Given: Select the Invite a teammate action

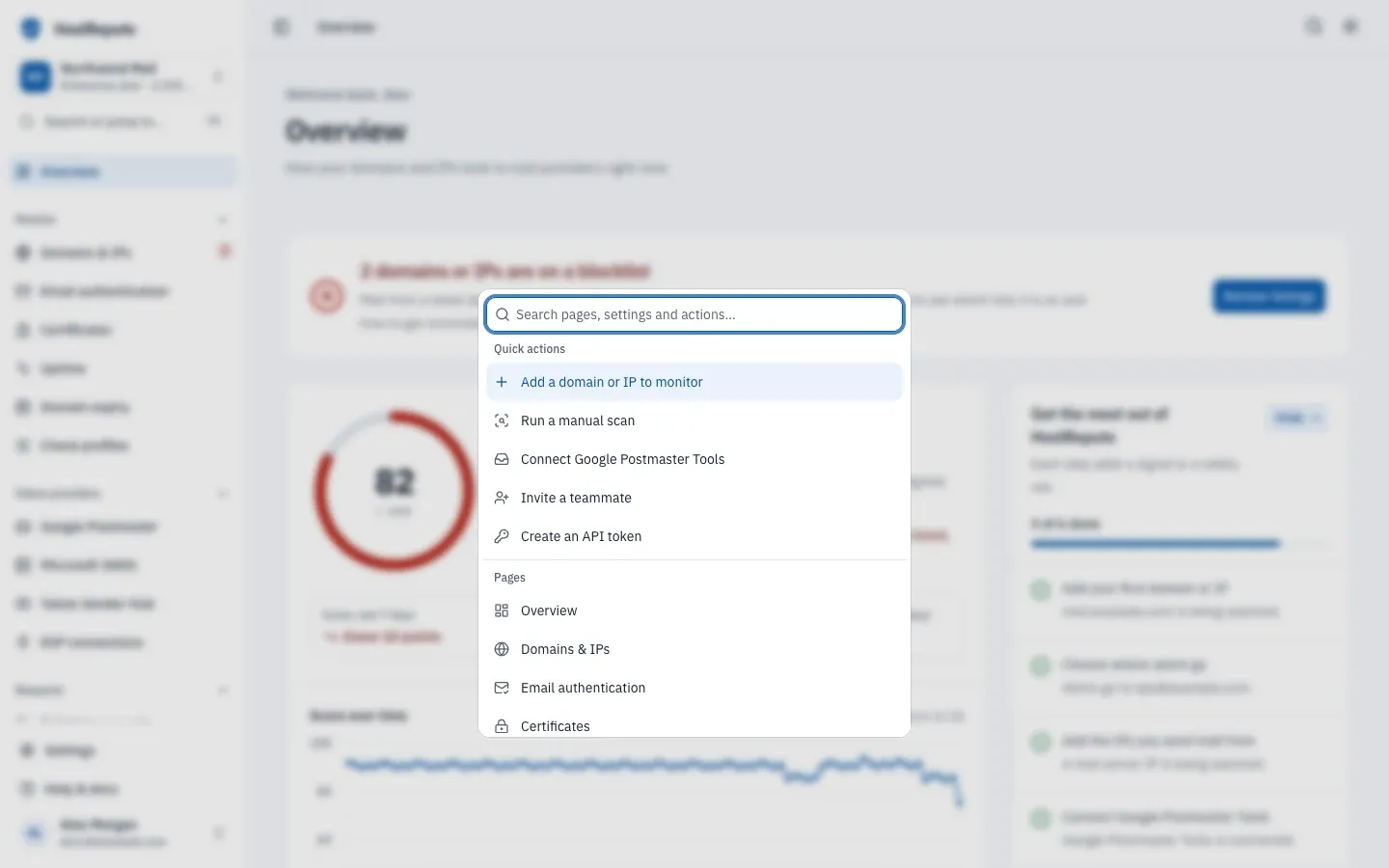Looking at the screenshot, I should tap(694, 498).
